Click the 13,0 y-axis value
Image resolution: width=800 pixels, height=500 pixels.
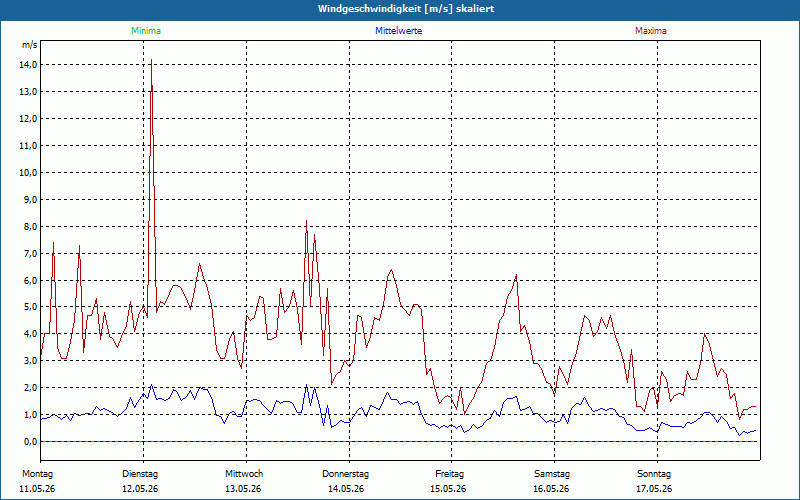pos(28,92)
